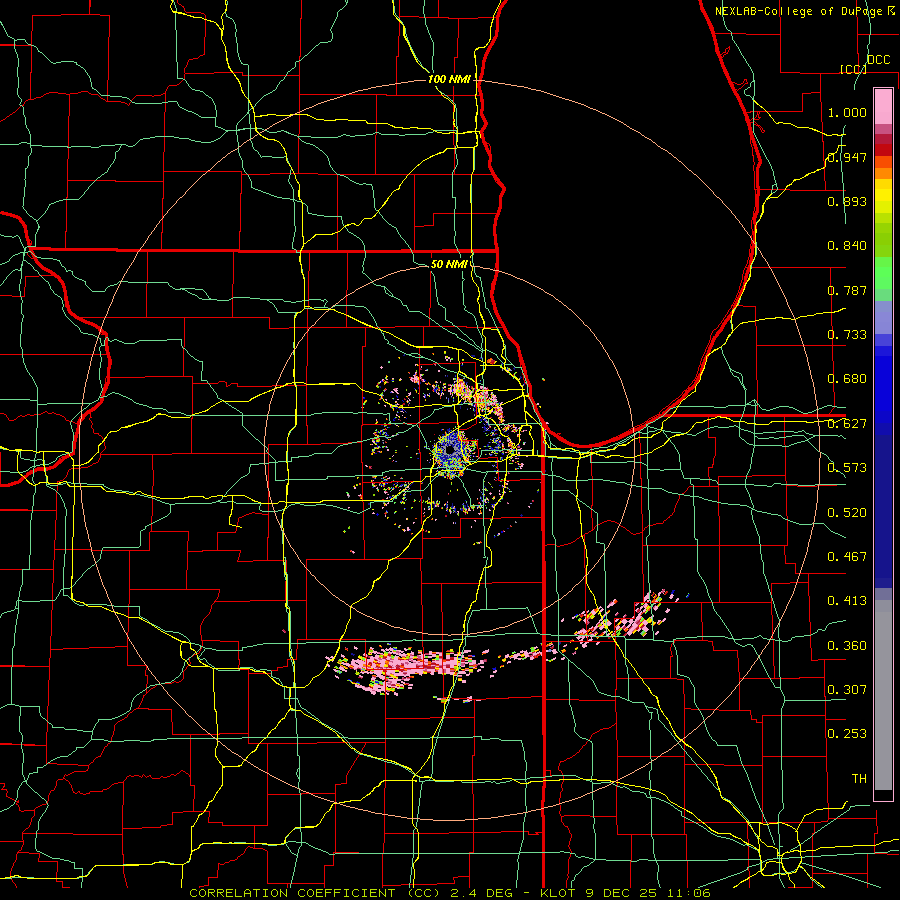The height and width of the screenshot is (900, 900).
Task: Select the 0.733 scale value
Action: pos(847,335)
